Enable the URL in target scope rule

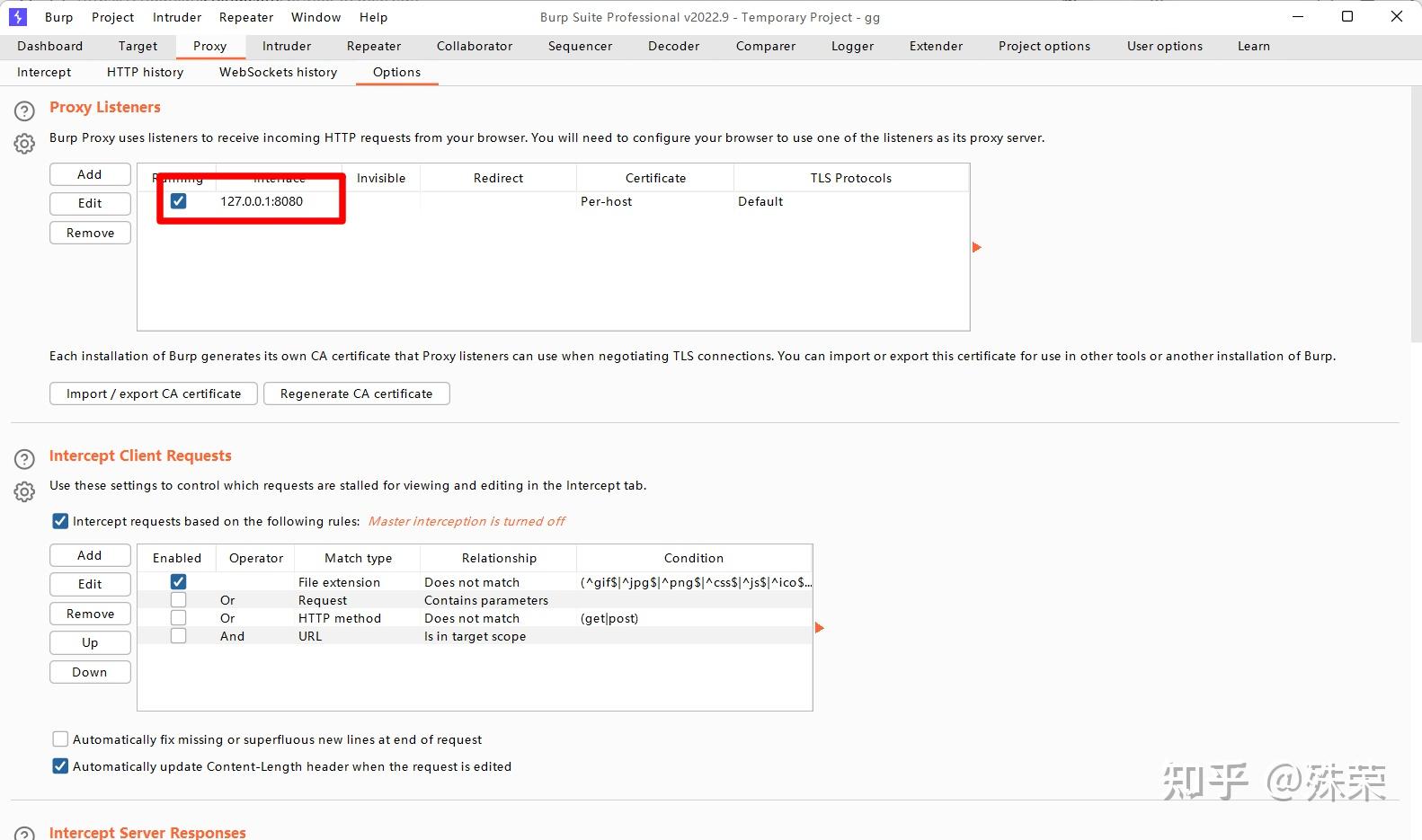(x=178, y=636)
